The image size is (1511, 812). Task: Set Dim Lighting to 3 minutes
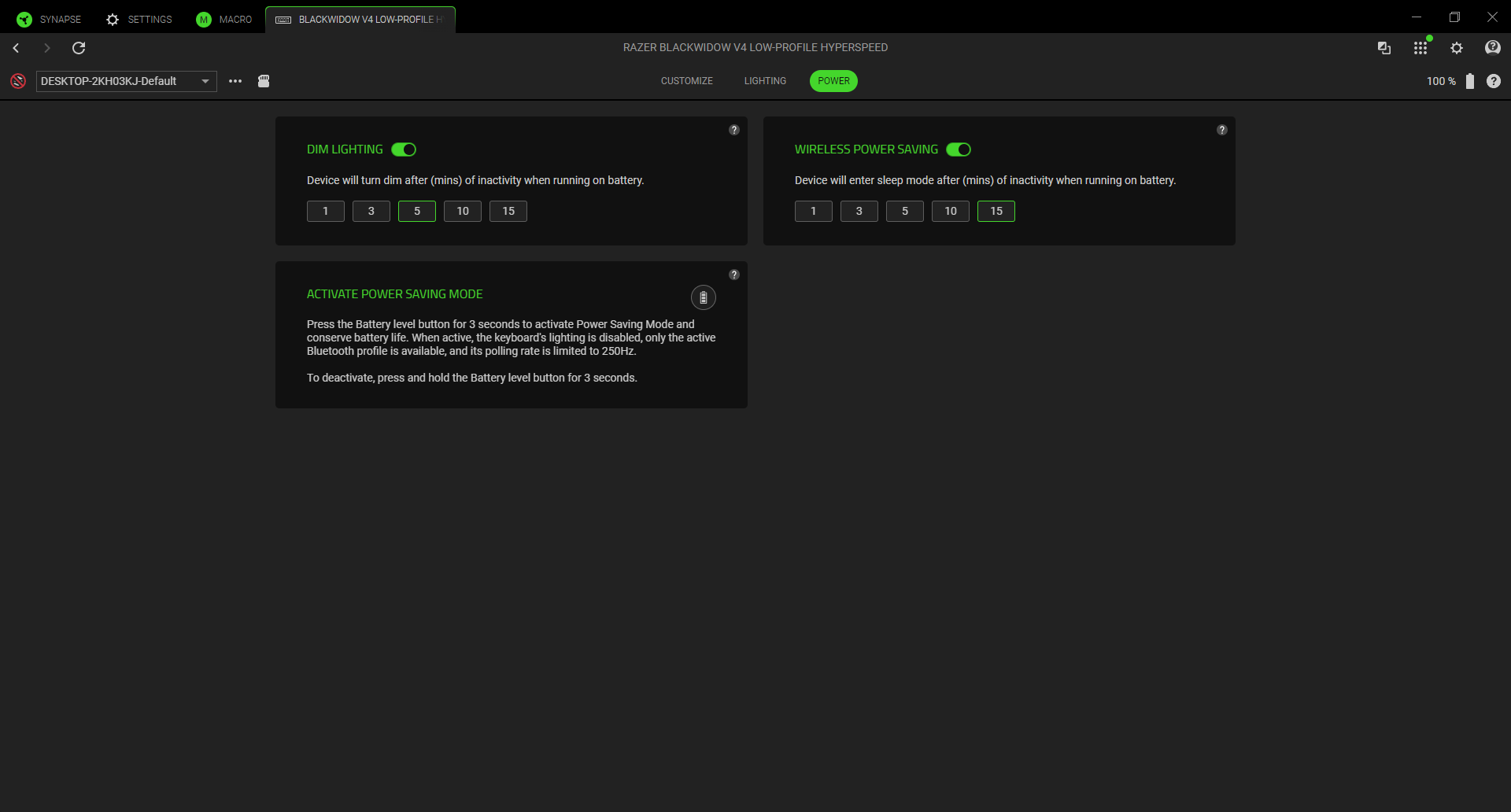click(371, 211)
